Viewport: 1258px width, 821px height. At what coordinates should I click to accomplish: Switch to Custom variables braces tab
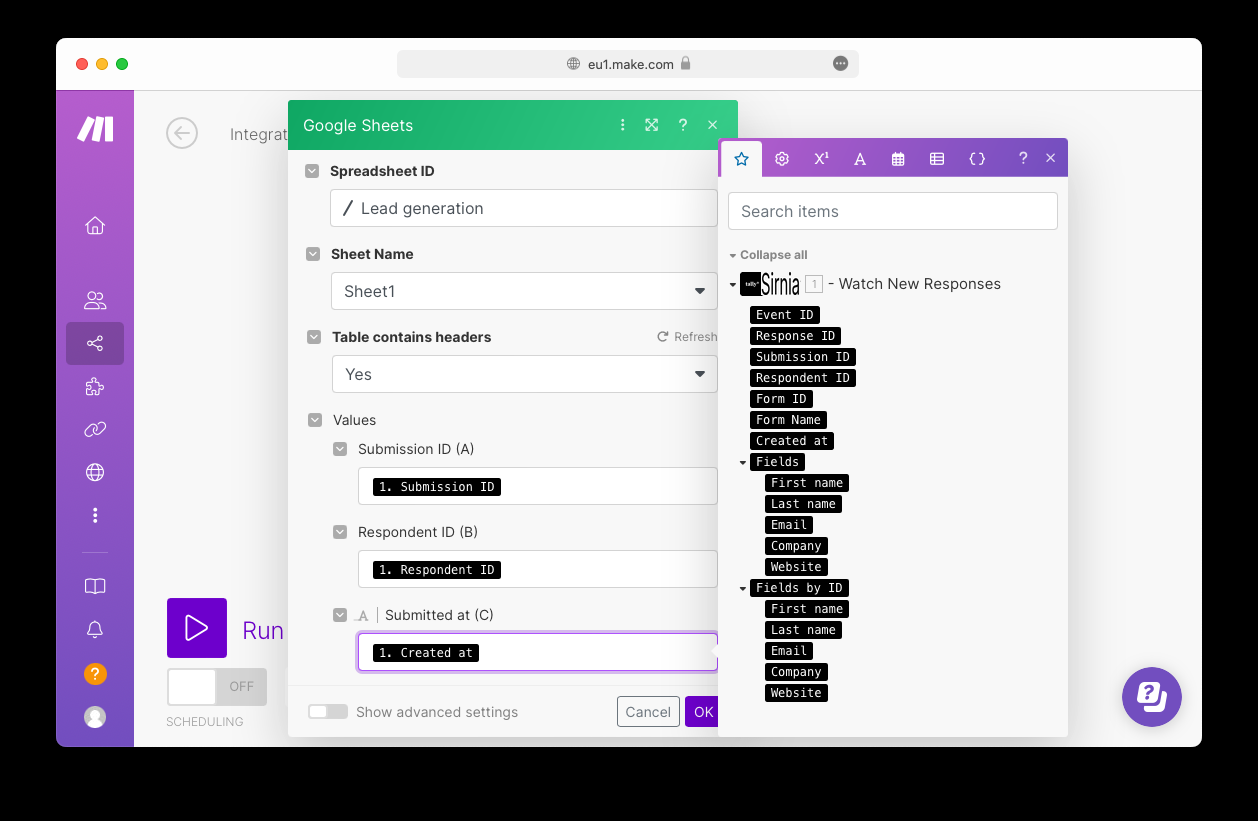click(977, 158)
